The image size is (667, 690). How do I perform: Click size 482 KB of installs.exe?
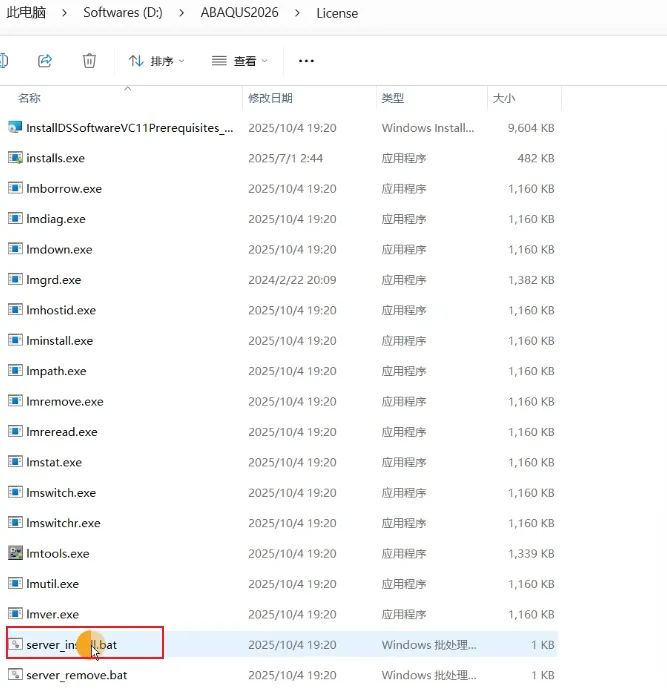pos(536,158)
